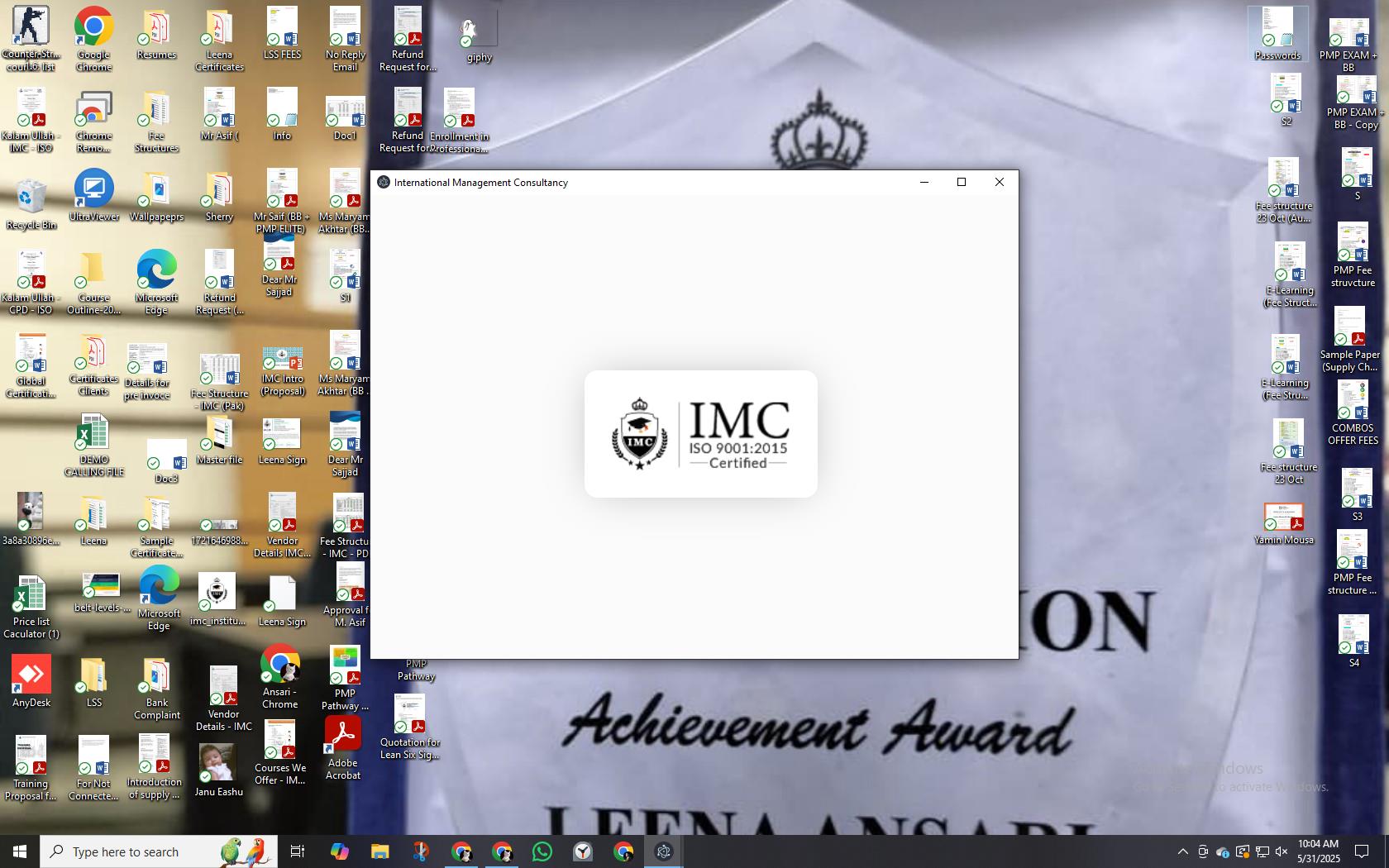Open the Training Proposal PDF
Screen dimensions: 1389x868
click(x=31, y=769)
